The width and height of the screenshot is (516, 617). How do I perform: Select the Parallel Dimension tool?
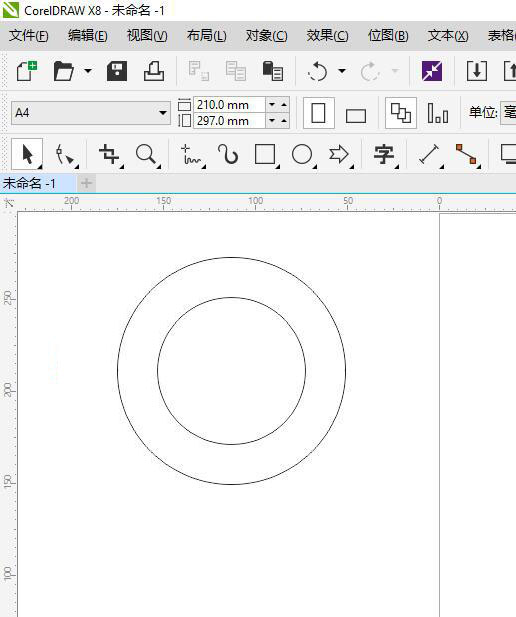(x=429, y=154)
